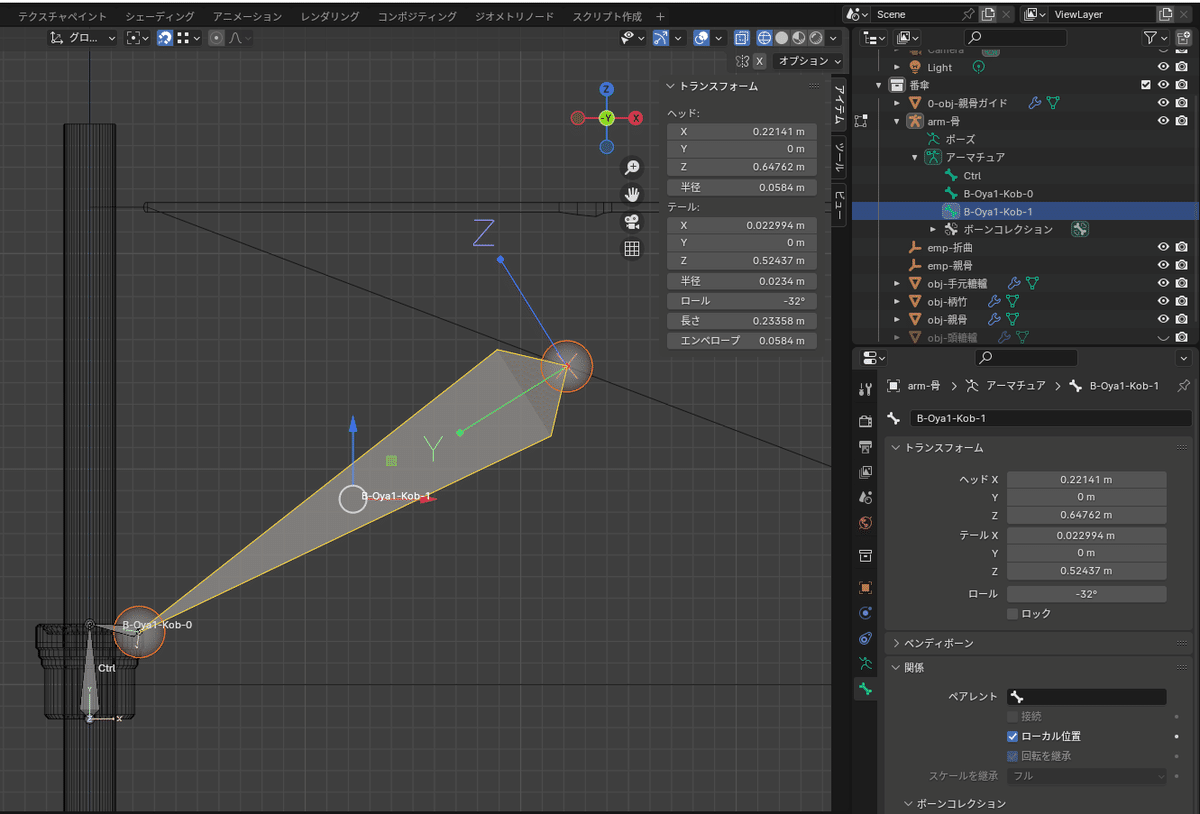Screen dimensions: 1200x814
Task: Open the Scene properties tab icon
Action: coord(866,497)
